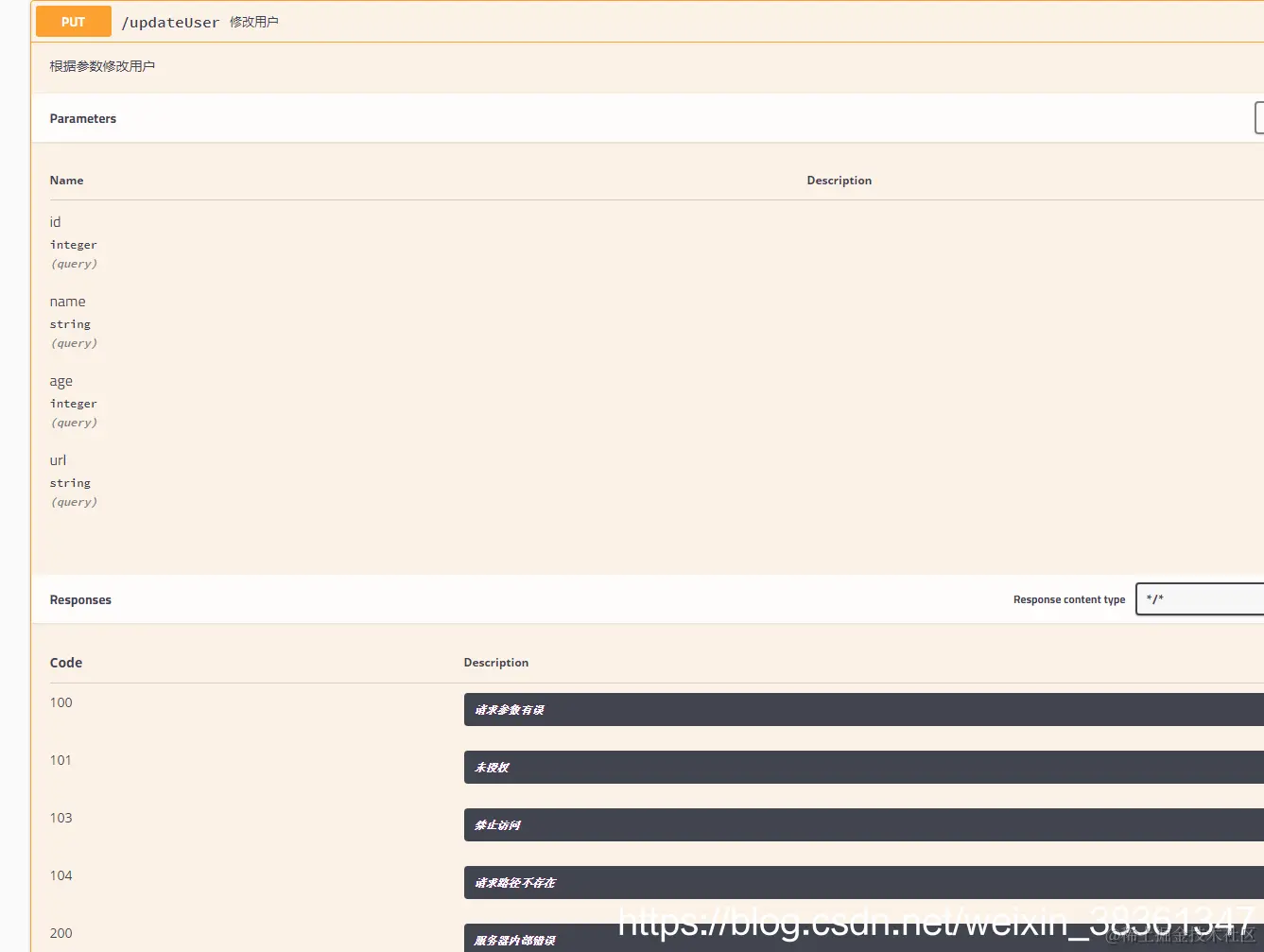Click the Parameters section heading
The image size is (1264, 952).
83,118
